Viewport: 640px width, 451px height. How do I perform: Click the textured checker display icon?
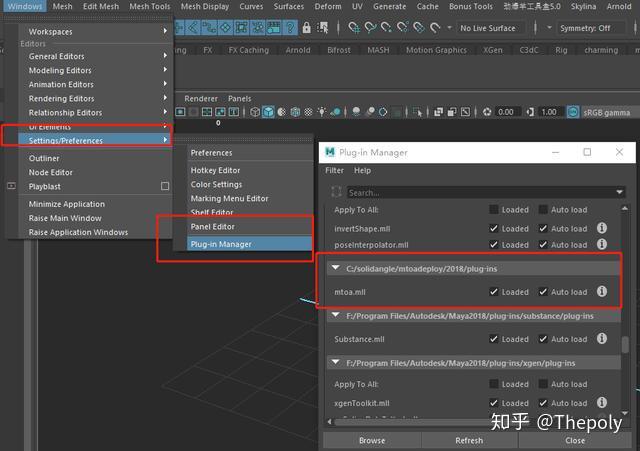[x=309, y=112]
